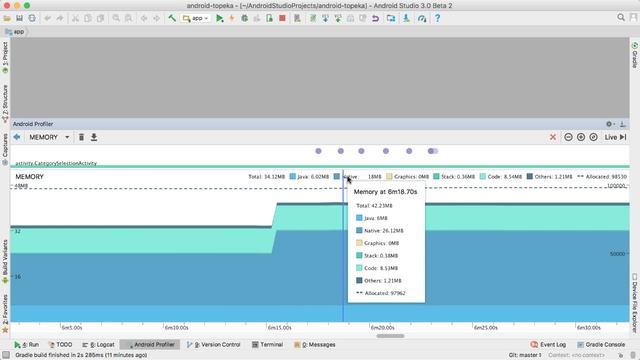Open Help with the question mark icon
Image resolution: width=640 pixels, height=360 pixels.
click(x=437, y=18)
